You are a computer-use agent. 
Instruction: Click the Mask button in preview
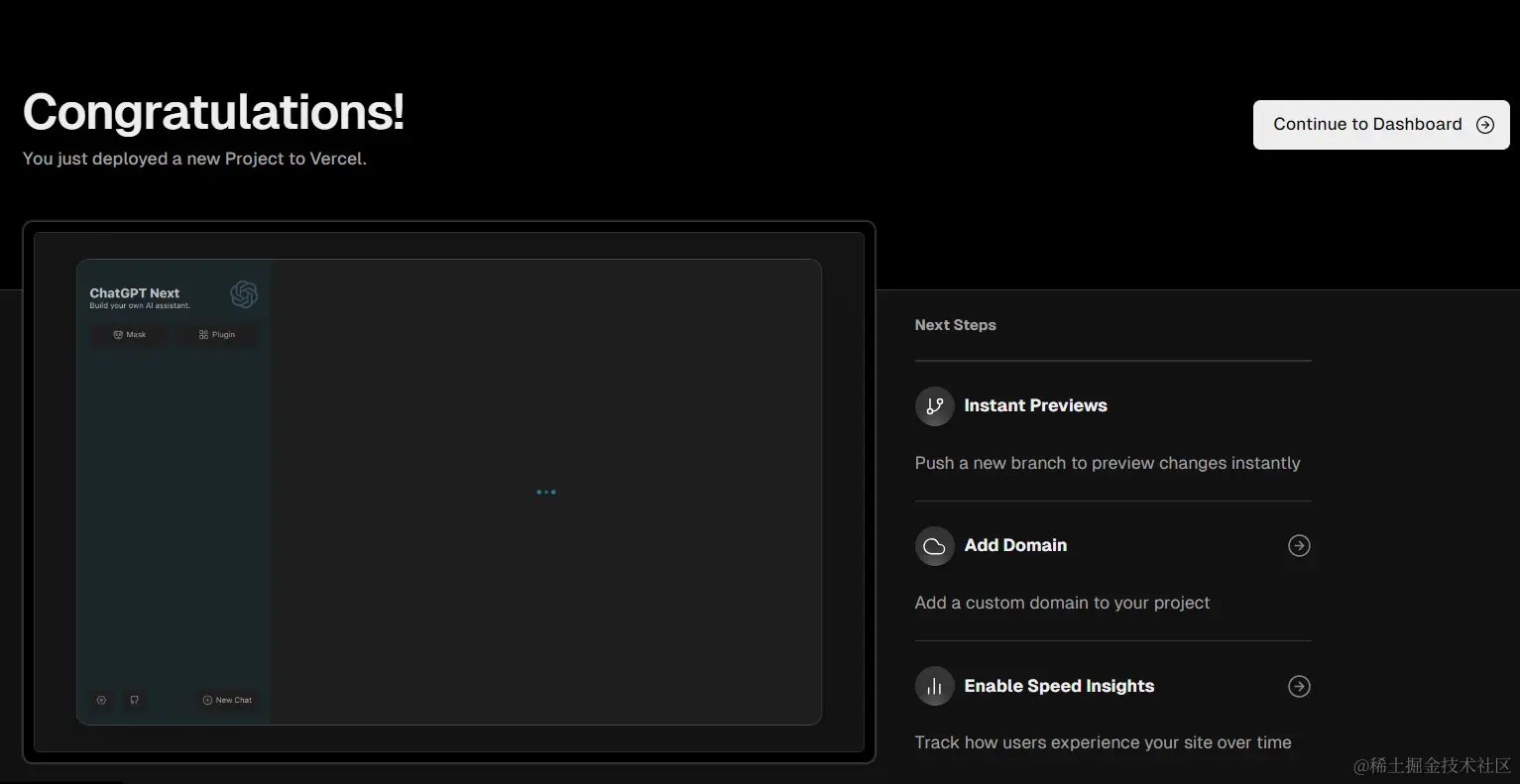click(129, 335)
